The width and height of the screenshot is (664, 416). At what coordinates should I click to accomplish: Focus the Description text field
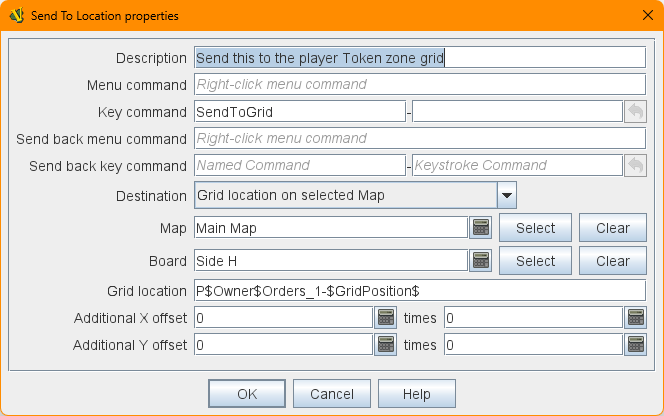pyautogui.click(x=420, y=58)
